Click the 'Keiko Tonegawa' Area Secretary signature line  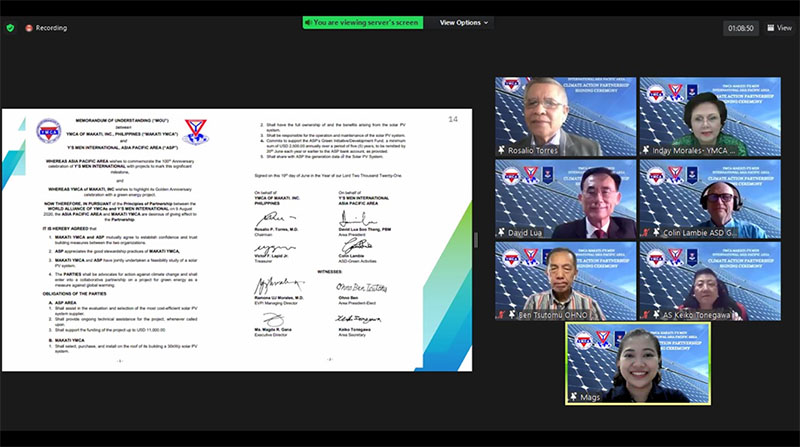coord(355,330)
